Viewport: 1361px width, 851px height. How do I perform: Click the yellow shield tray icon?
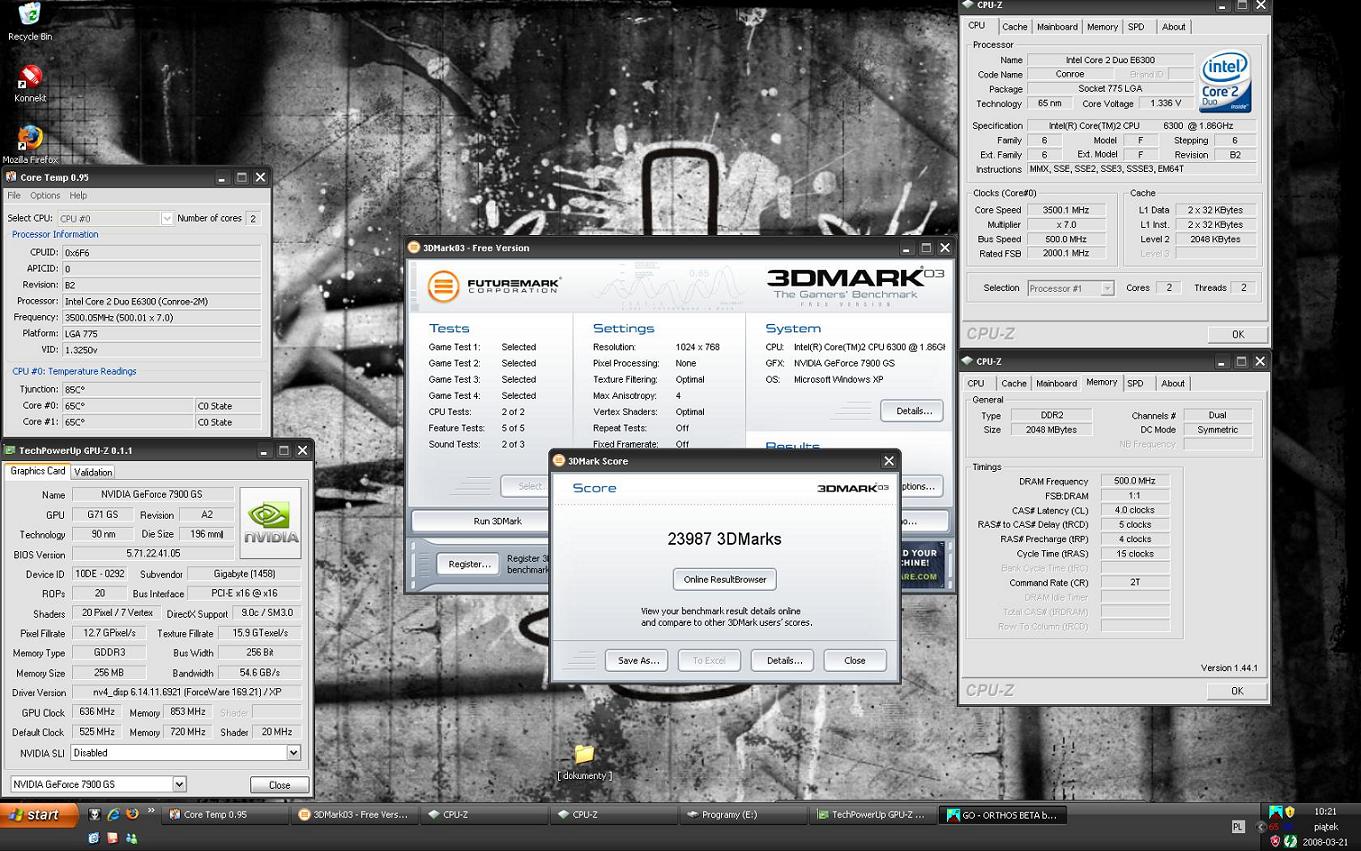1290,812
